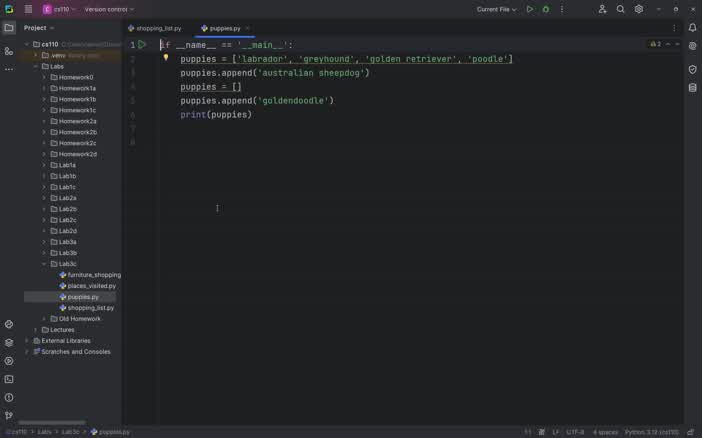
Task: Open the Current File run configuration dropdown
Action: point(497,9)
